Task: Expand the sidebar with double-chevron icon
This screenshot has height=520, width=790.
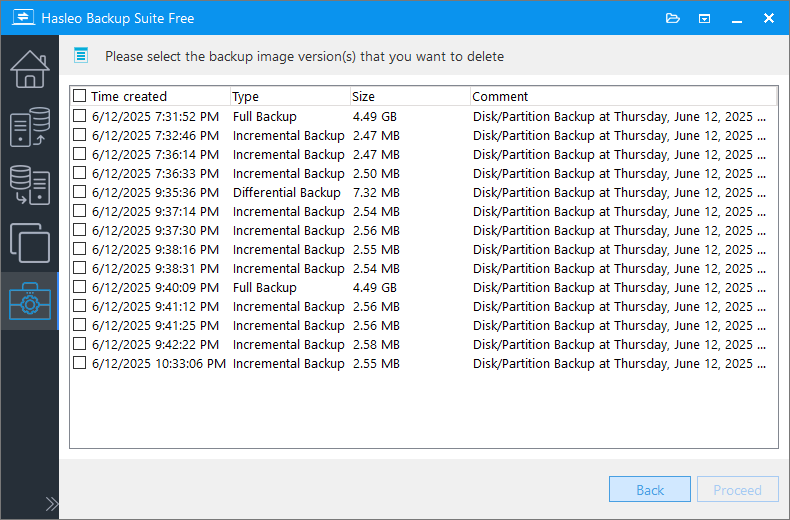Action: pyautogui.click(x=51, y=503)
